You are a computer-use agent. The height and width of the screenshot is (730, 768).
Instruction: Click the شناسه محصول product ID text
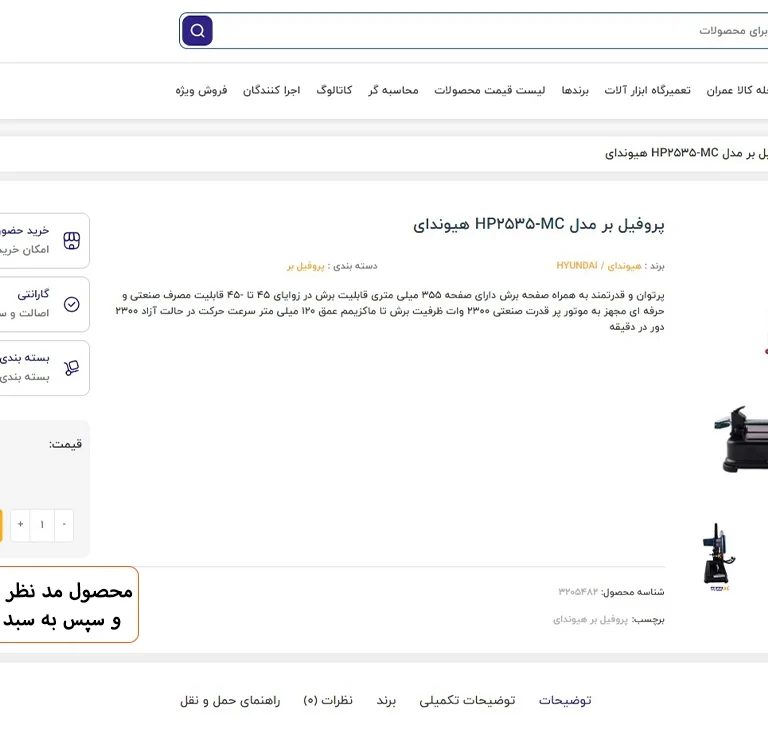[611, 592]
